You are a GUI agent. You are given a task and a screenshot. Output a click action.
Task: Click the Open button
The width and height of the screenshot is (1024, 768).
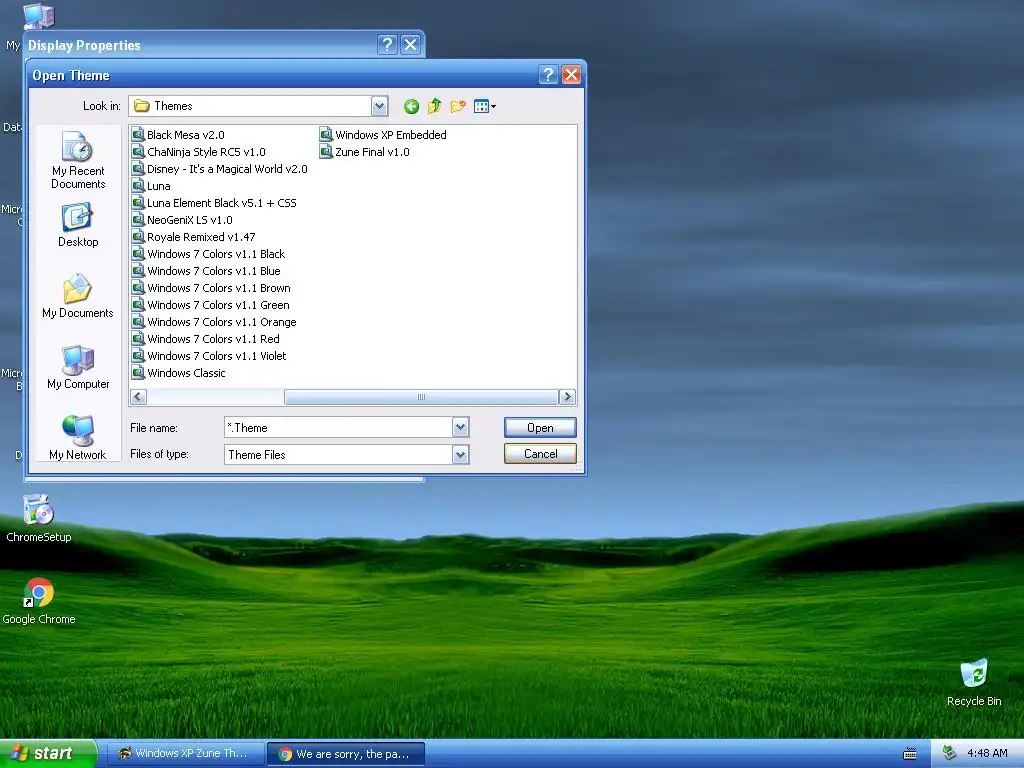pyautogui.click(x=540, y=428)
